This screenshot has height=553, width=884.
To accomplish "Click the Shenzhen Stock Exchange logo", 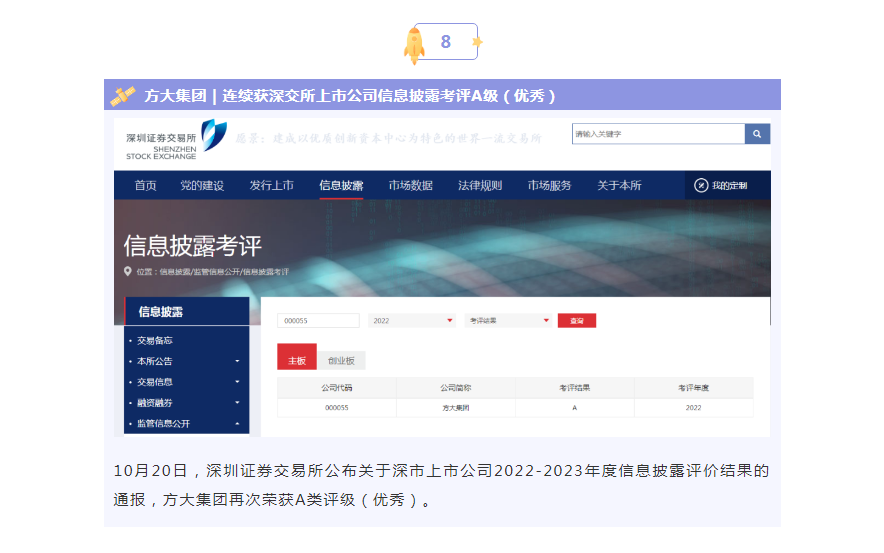I will pyautogui.click(x=176, y=140).
